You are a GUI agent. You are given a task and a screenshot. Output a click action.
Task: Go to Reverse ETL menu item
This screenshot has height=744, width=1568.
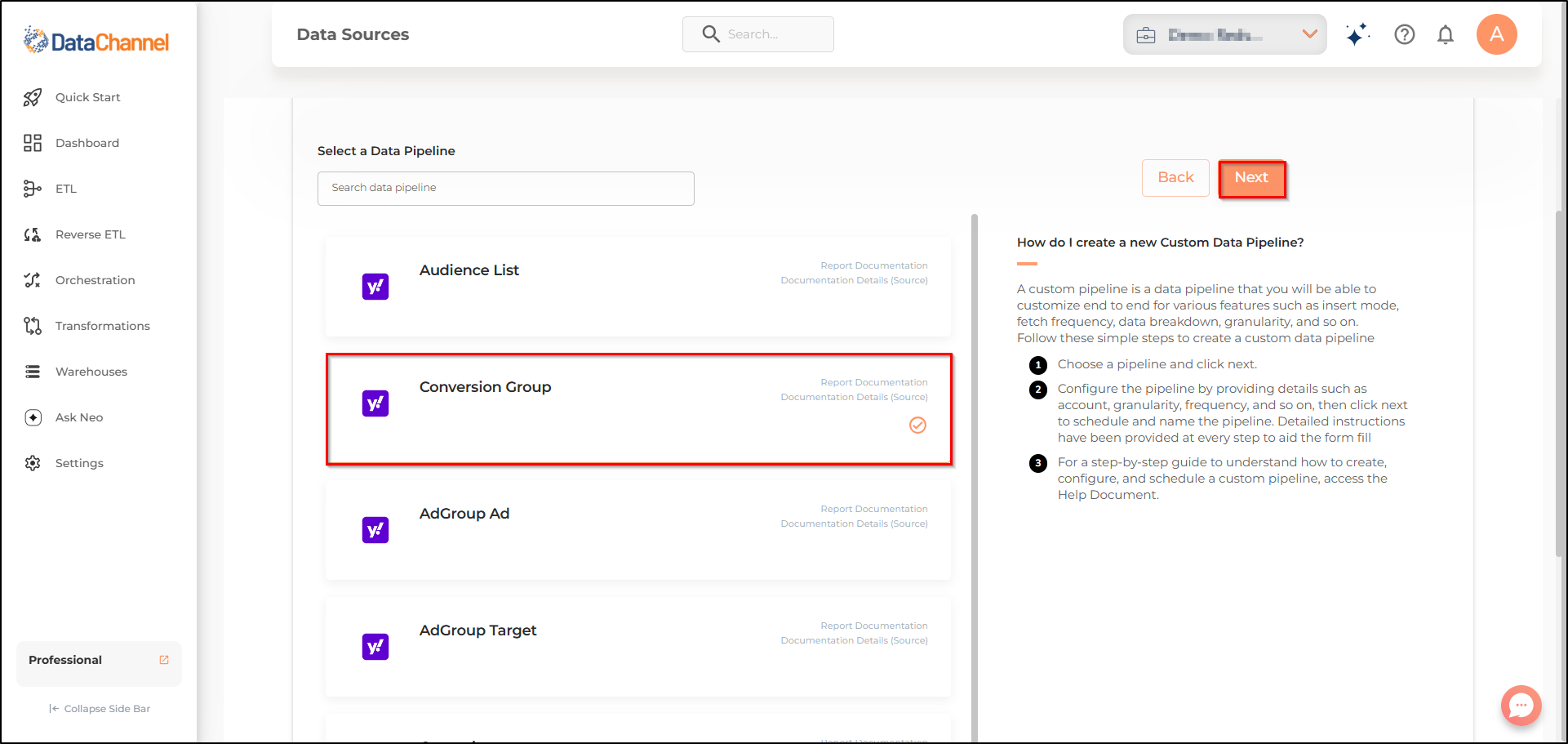pyautogui.click(x=91, y=234)
